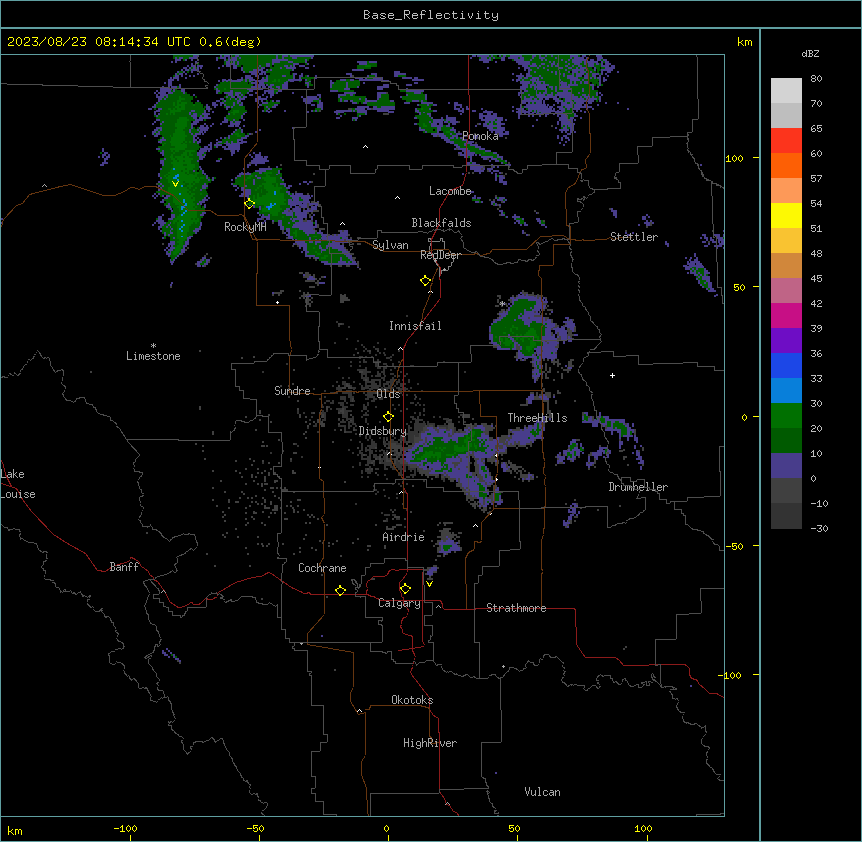
Task: Click the yellow diamond marker south of RedDeer
Action: click(x=426, y=280)
